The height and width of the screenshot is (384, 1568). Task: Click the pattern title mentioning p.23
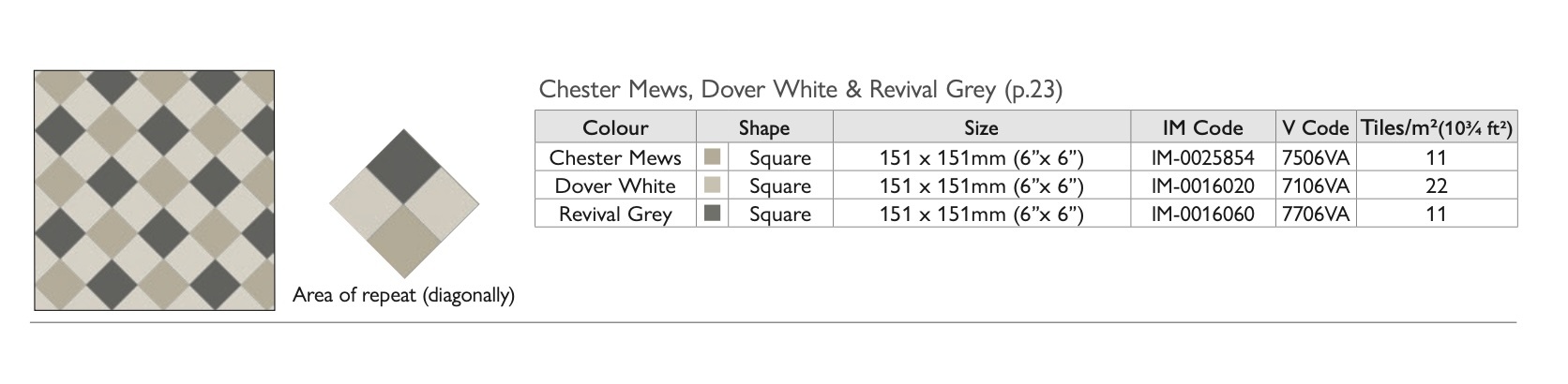(x=801, y=90)
